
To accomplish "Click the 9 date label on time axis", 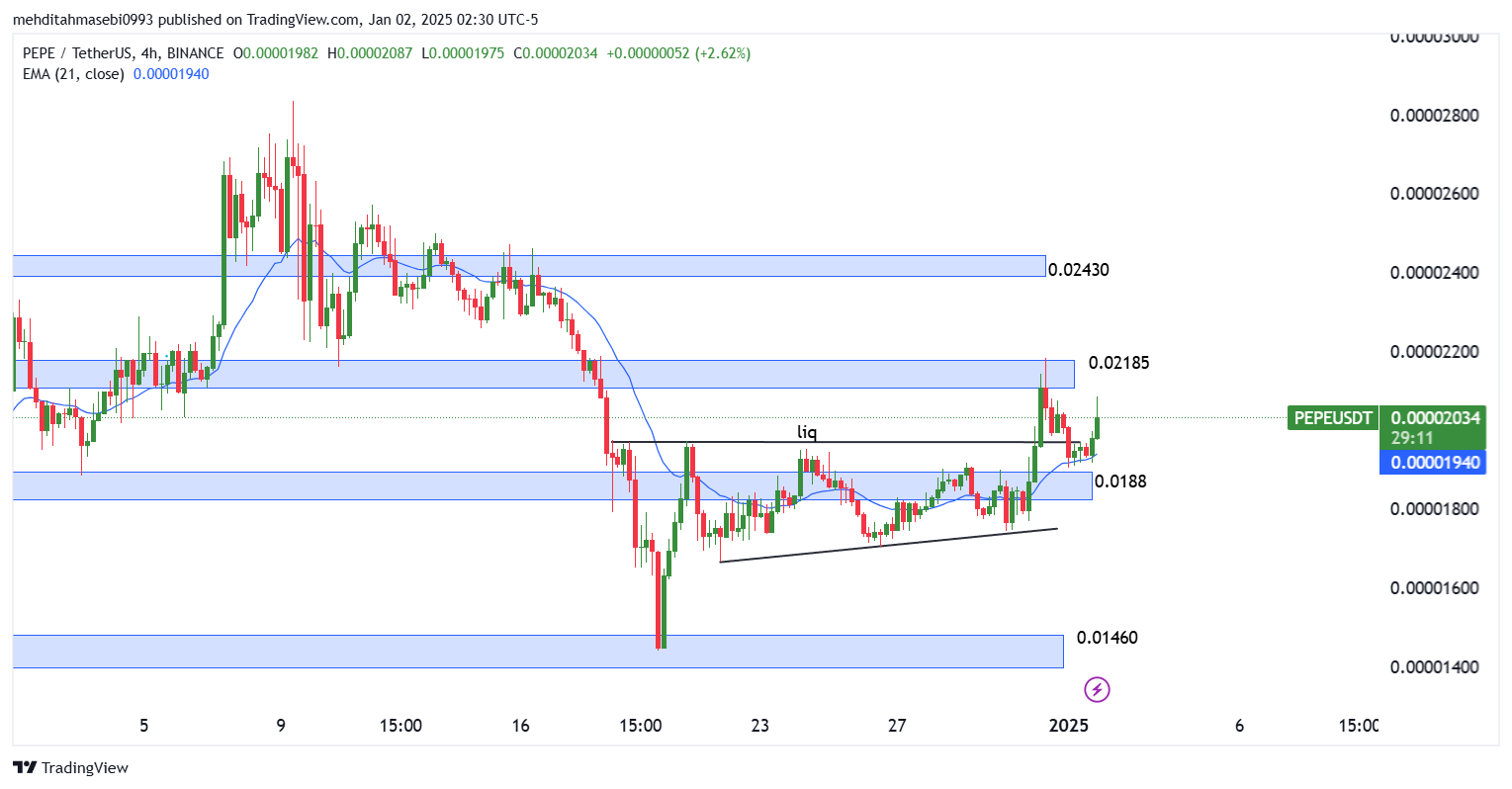I will [x=281, y=726].
